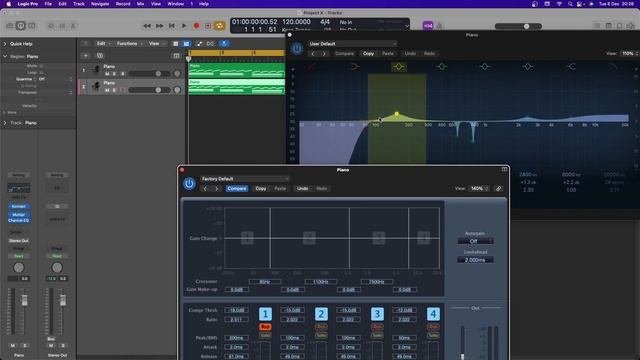Open the Library icon in control bar

tap(10, 26)
